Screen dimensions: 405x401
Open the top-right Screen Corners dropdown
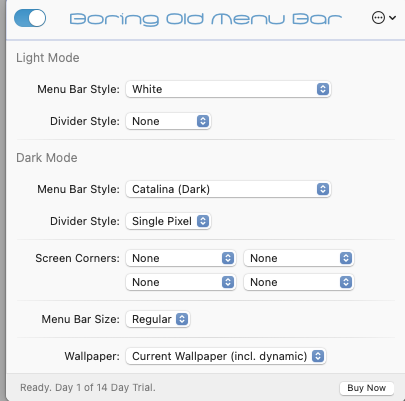(299, 258)
